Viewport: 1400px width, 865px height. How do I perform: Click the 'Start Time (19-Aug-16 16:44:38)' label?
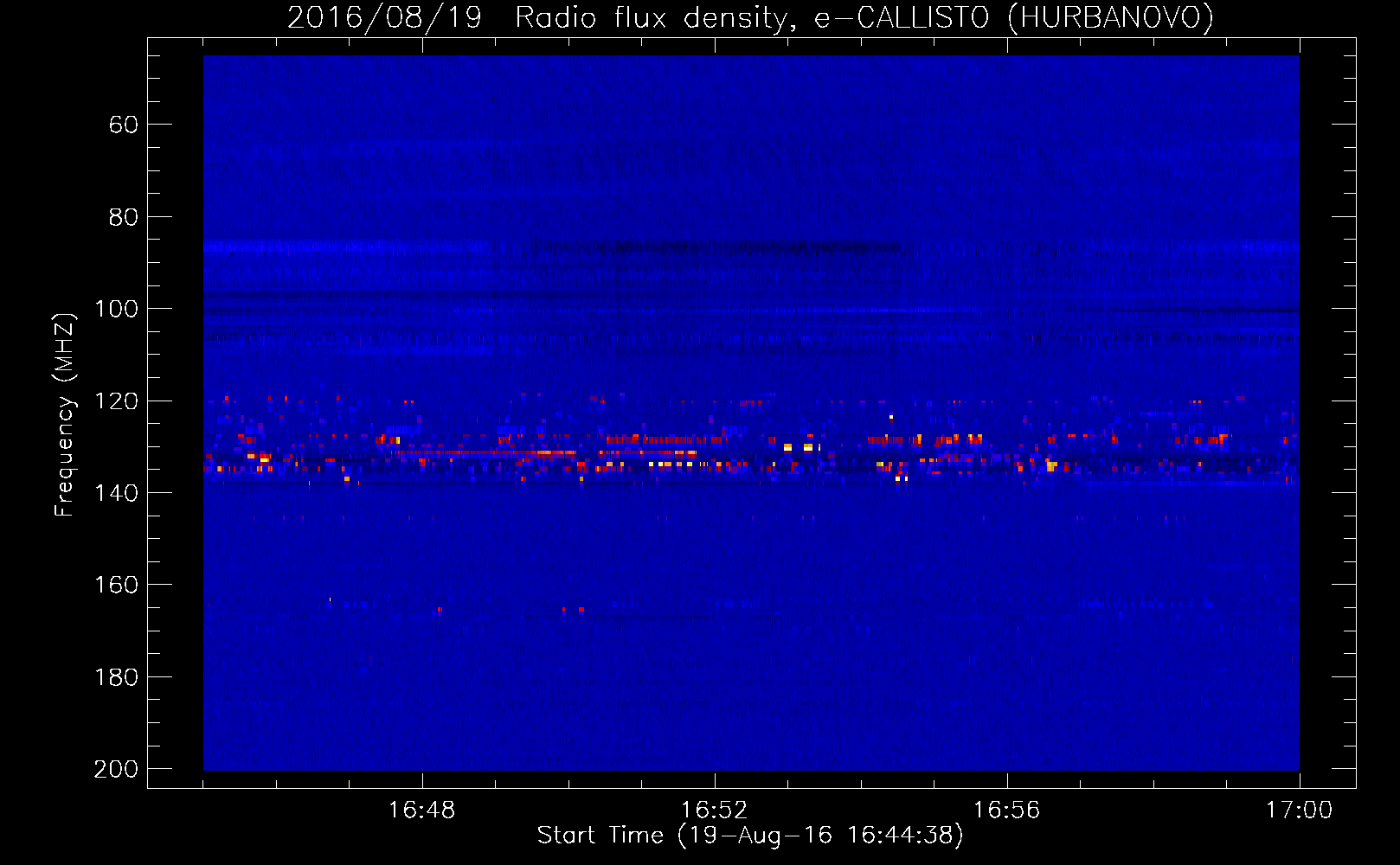coord(750,836)
